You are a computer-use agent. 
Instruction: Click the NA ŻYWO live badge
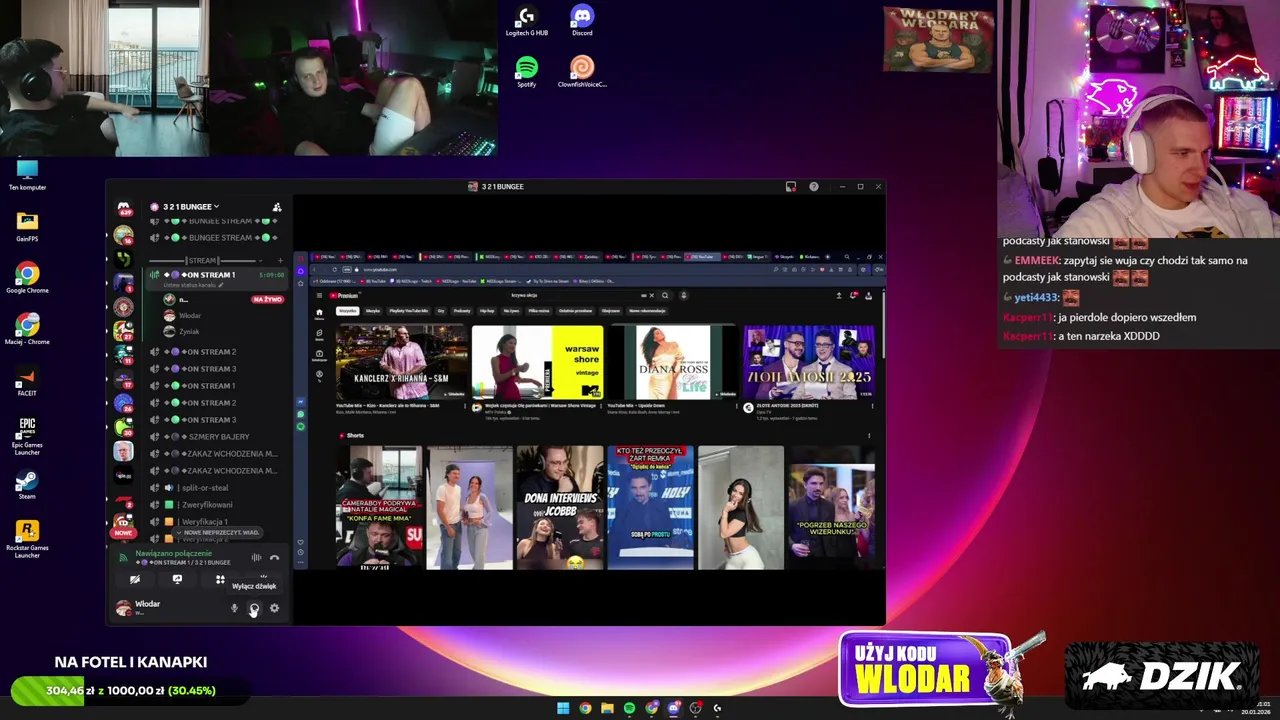[267, 299]
